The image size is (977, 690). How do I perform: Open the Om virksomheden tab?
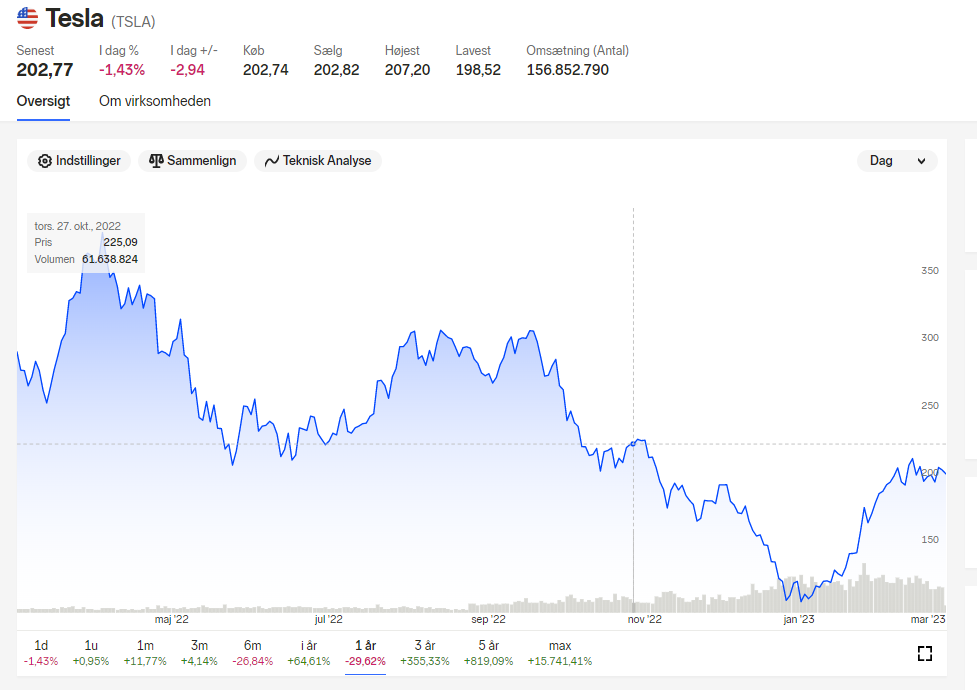pos(155,101)
